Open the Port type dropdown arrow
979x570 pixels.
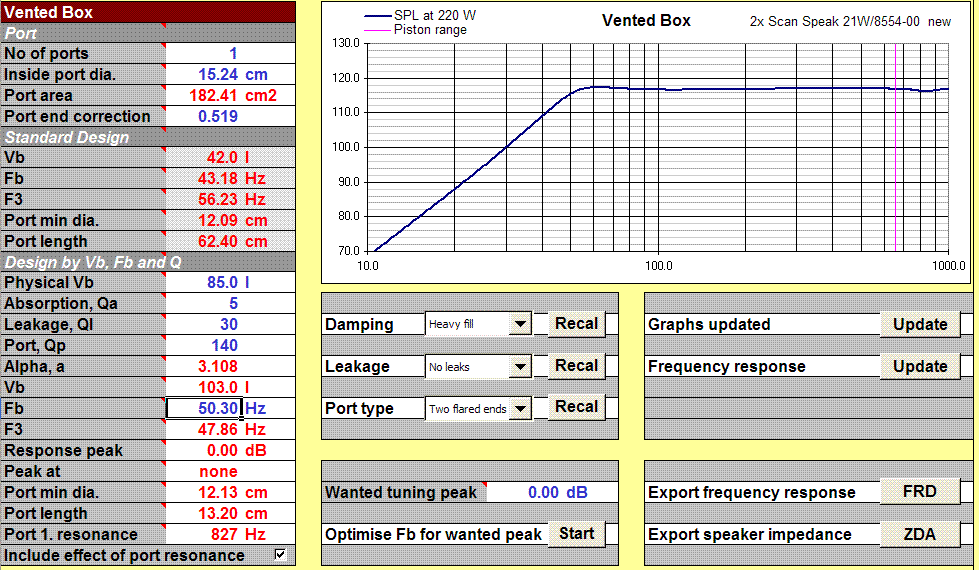pos(520,409)
